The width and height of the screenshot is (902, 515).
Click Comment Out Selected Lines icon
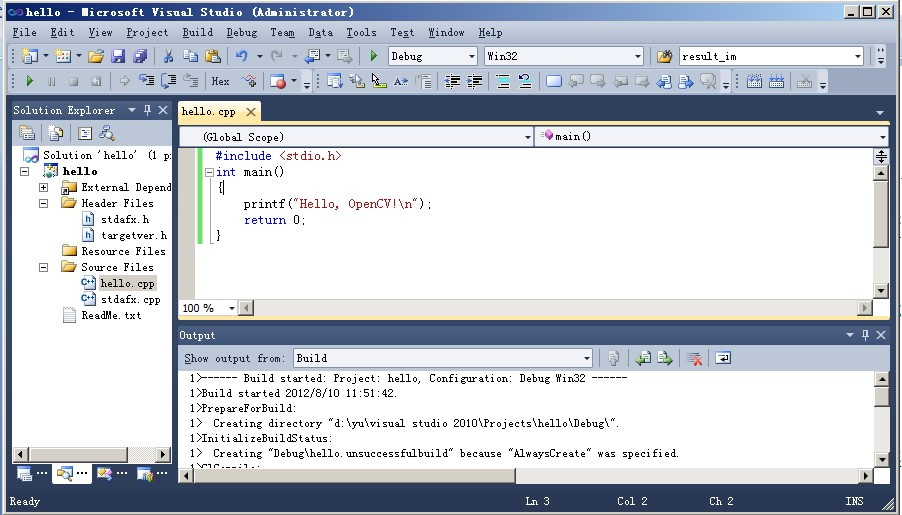(503, 81)
